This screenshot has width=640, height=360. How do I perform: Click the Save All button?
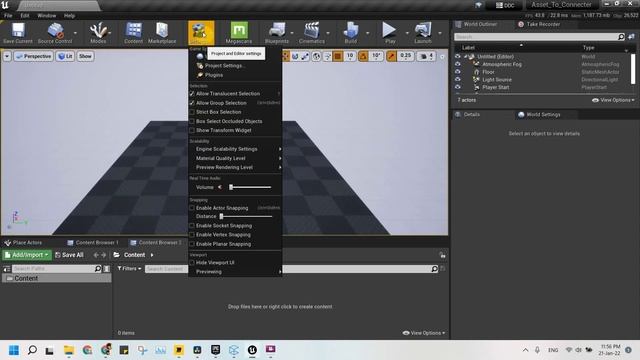coord(69,255)
